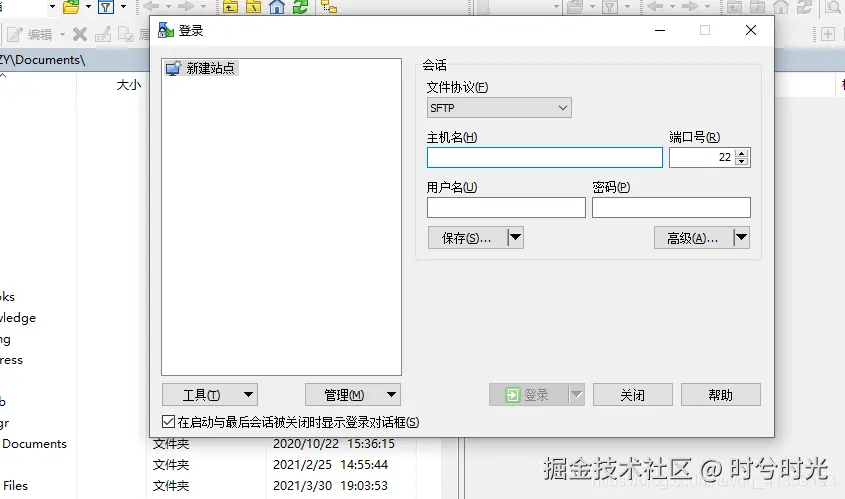The height and width of the screenshot is (499, 845).
Task: Click the find files magnifier icon at right edge
Action: [x=834, y=7]
